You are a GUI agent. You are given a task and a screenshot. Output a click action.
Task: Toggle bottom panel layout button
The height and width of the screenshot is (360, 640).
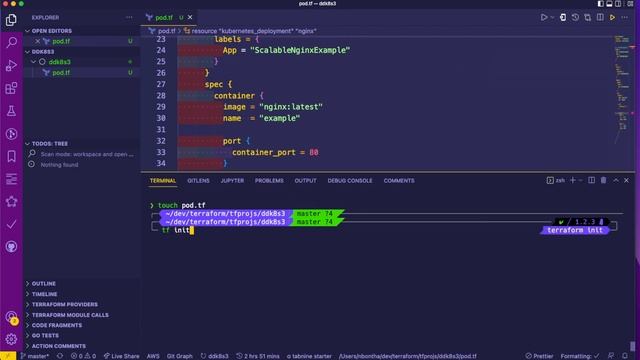[609, 4]
